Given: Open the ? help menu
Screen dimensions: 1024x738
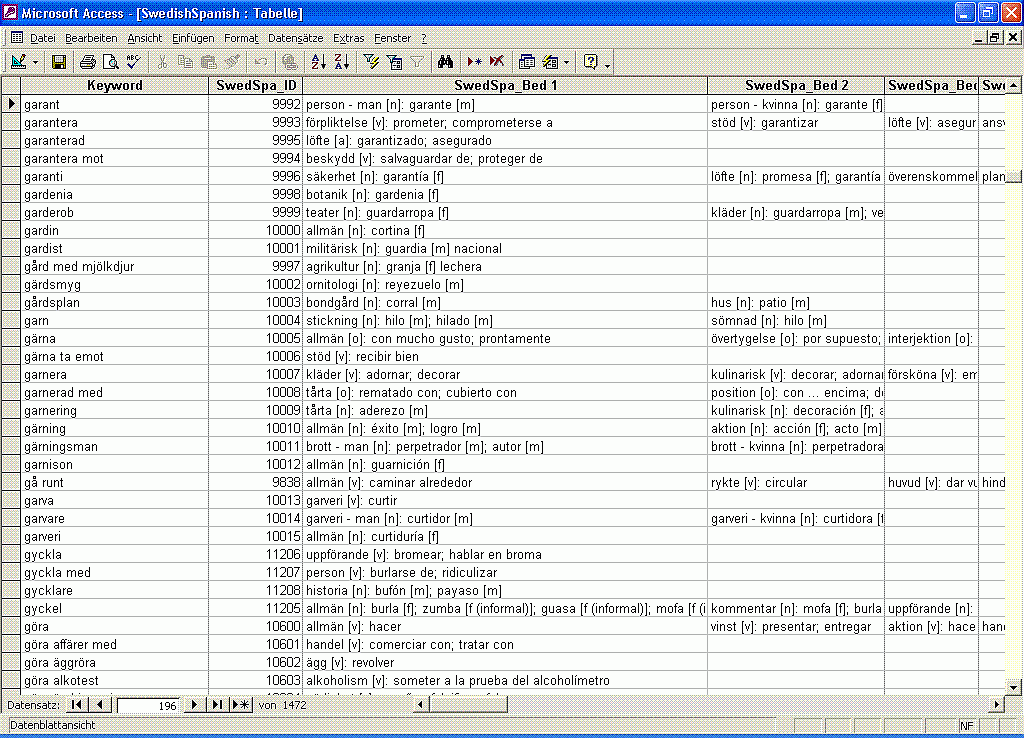Looking at the screenshot, I should tap(424, 38).
